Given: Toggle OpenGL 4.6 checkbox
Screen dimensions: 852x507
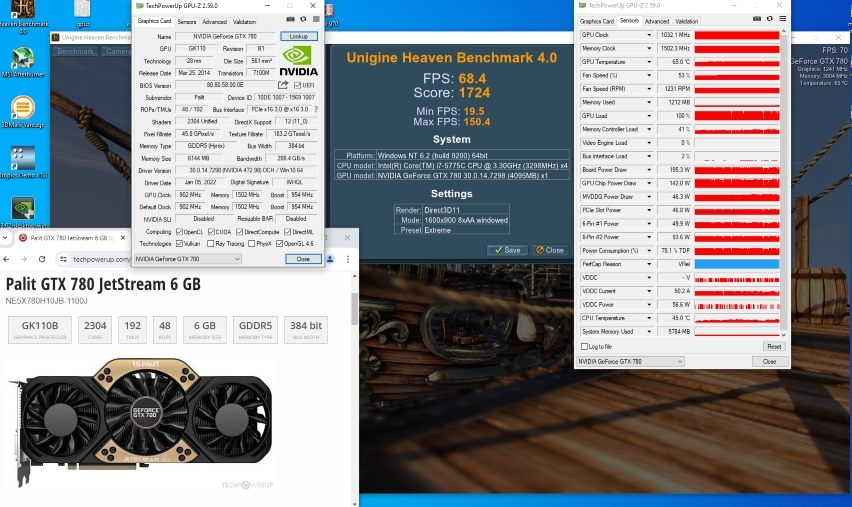Looking at the screenshot, I should pos(279,243).
